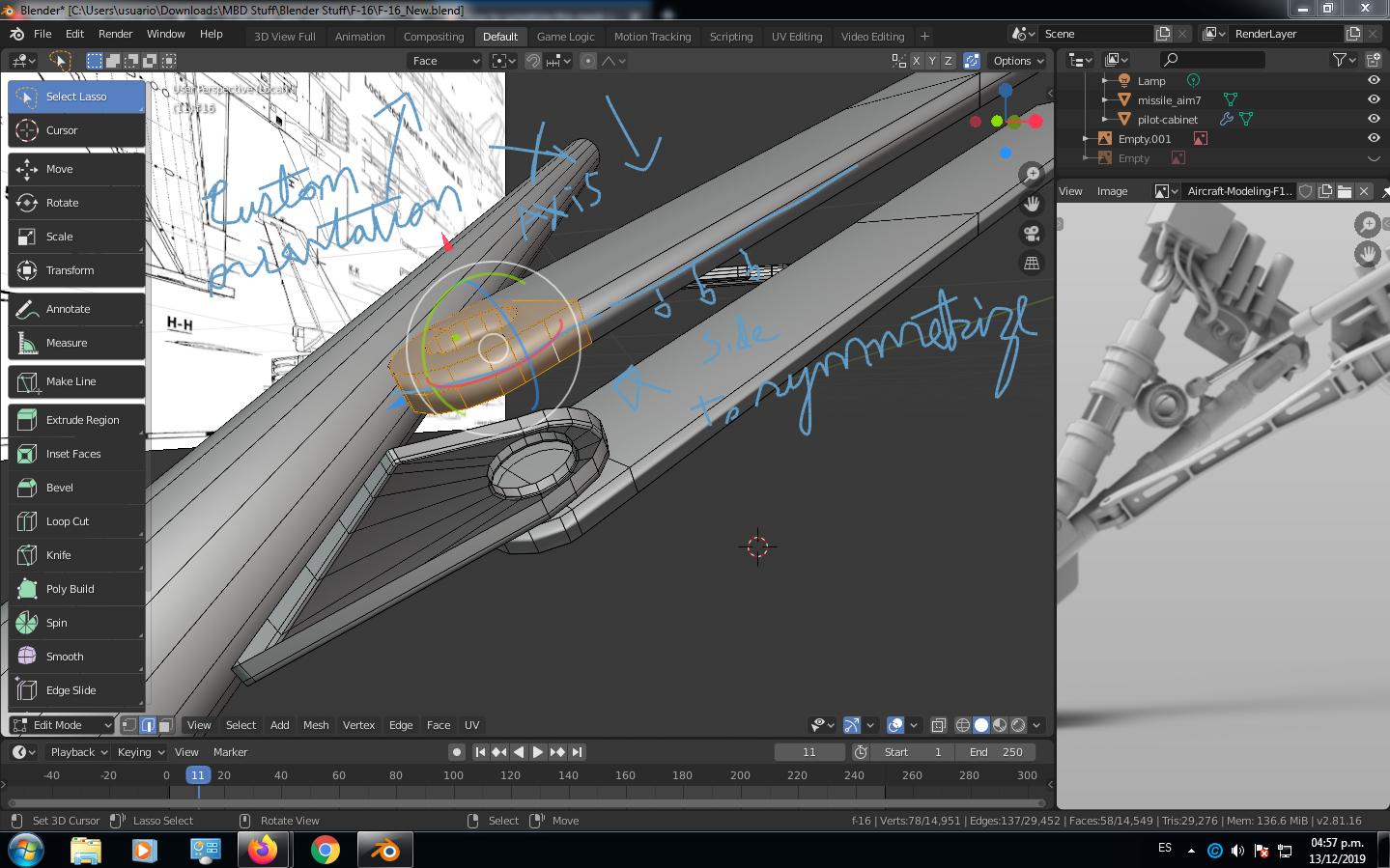Click the timeline horizontal scrollbar
The width and height of the screenshot is (1390, 868).
click(526, 802)
